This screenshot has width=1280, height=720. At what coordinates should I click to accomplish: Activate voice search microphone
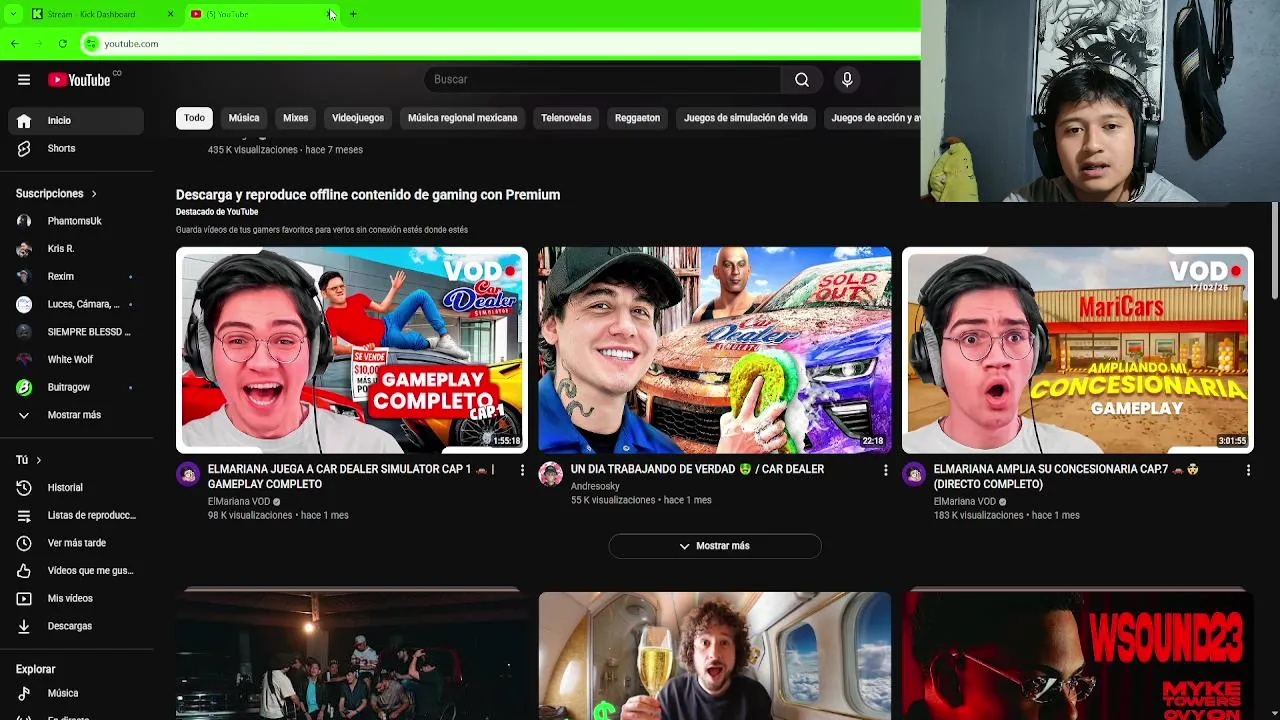point(847,80)
